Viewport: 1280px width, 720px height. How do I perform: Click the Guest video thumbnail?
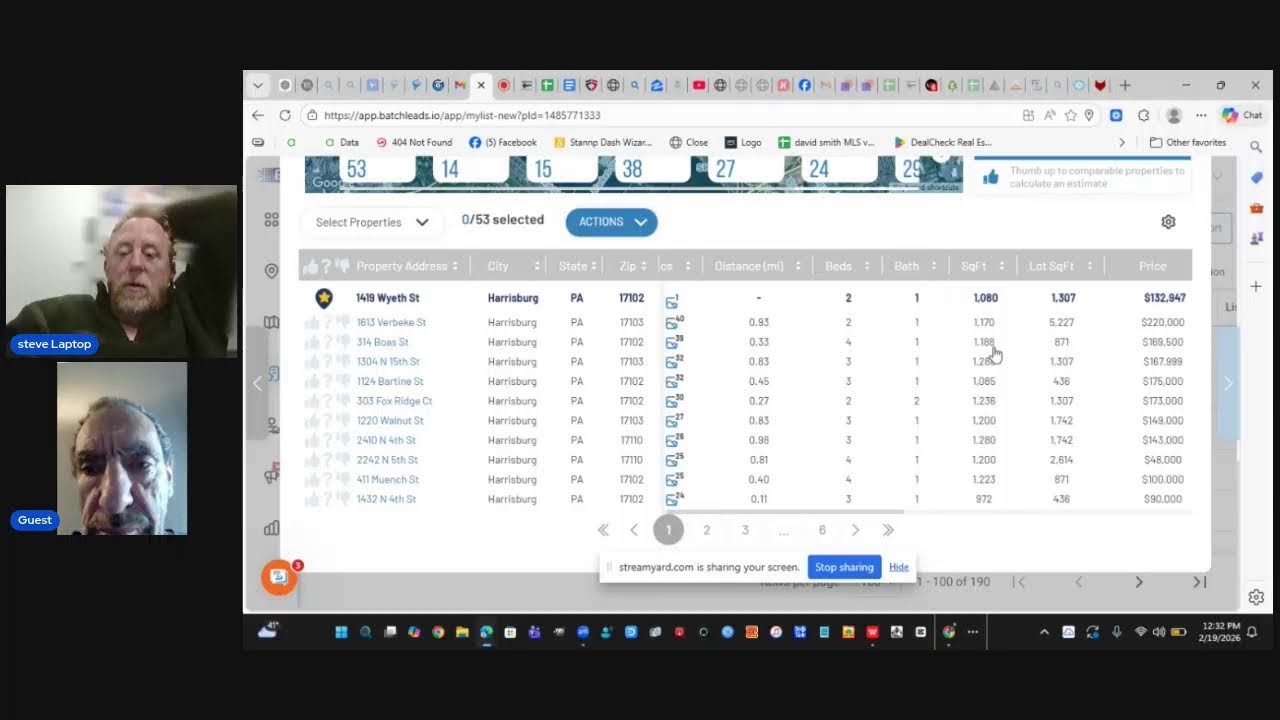(x=122, y=448)
